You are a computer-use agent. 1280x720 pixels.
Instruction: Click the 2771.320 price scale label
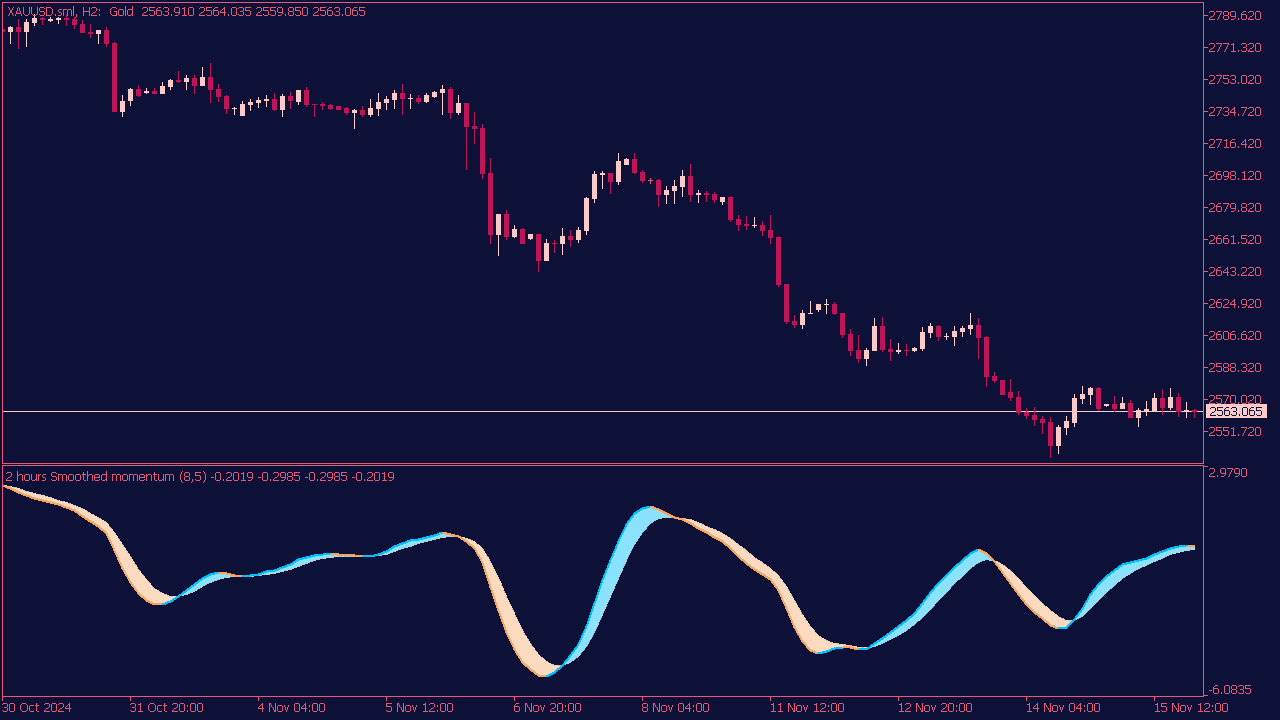(1235, 48)
